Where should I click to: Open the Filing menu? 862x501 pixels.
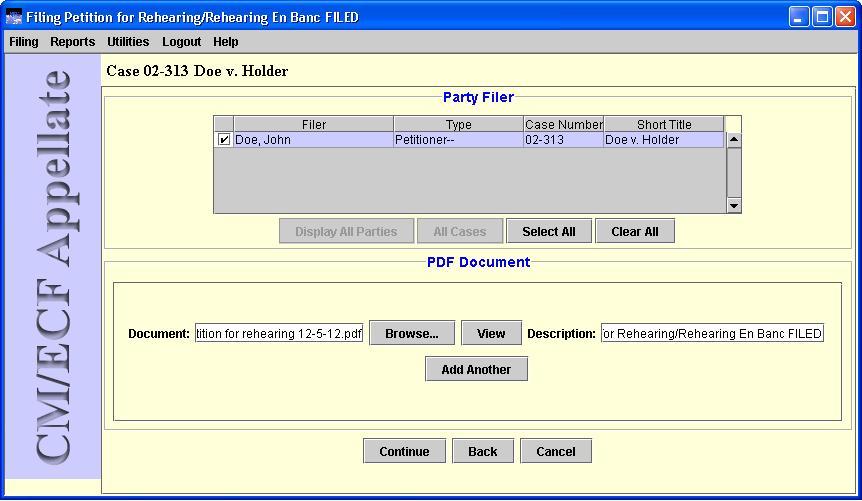(24, 42)
